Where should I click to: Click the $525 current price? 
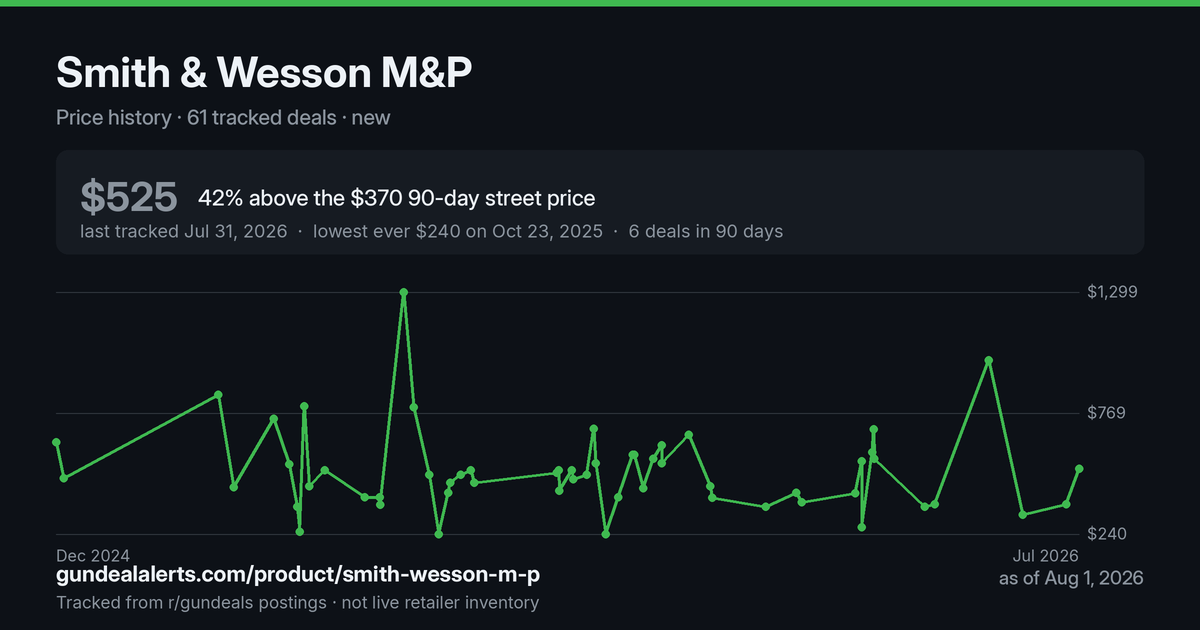click(129, 198)
